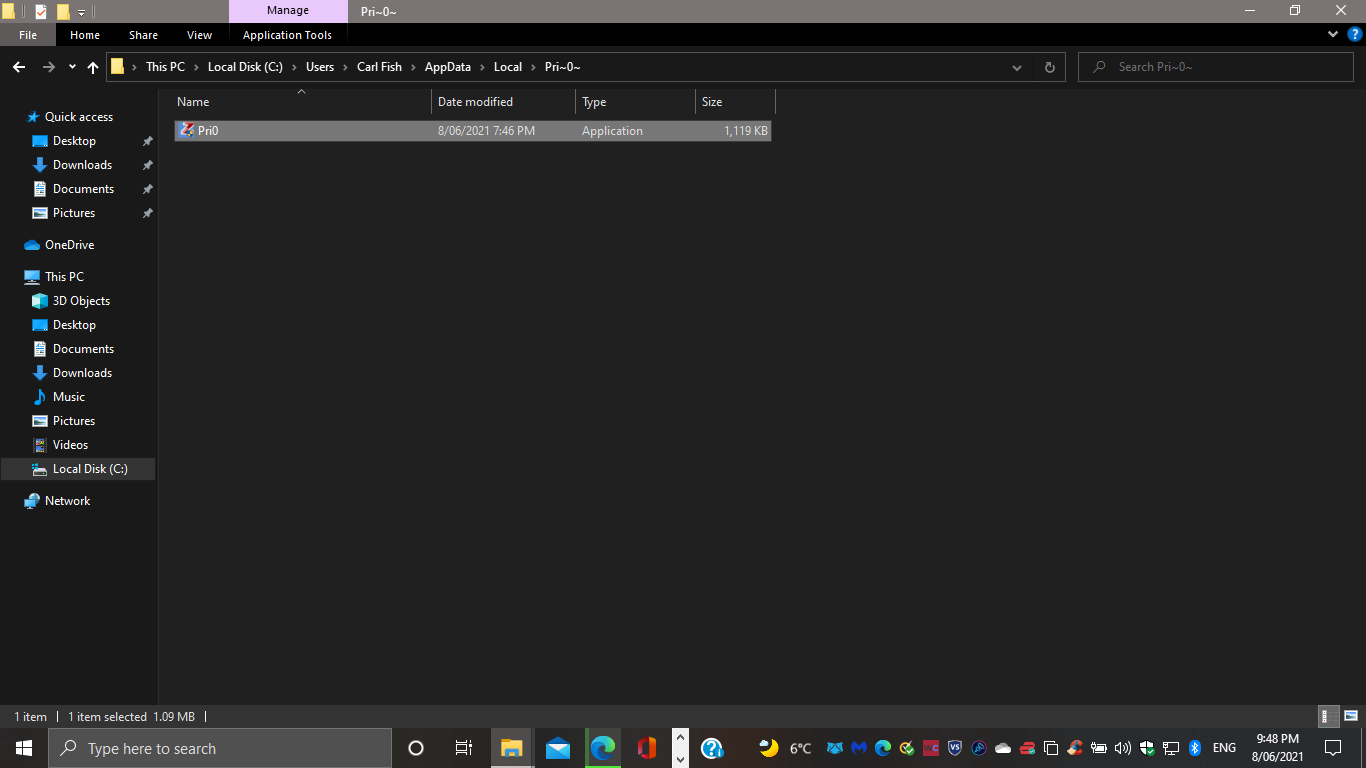Click AppData in the address breadcrumb
Screen dimensions: 1366x768
(x=448, y=67)
